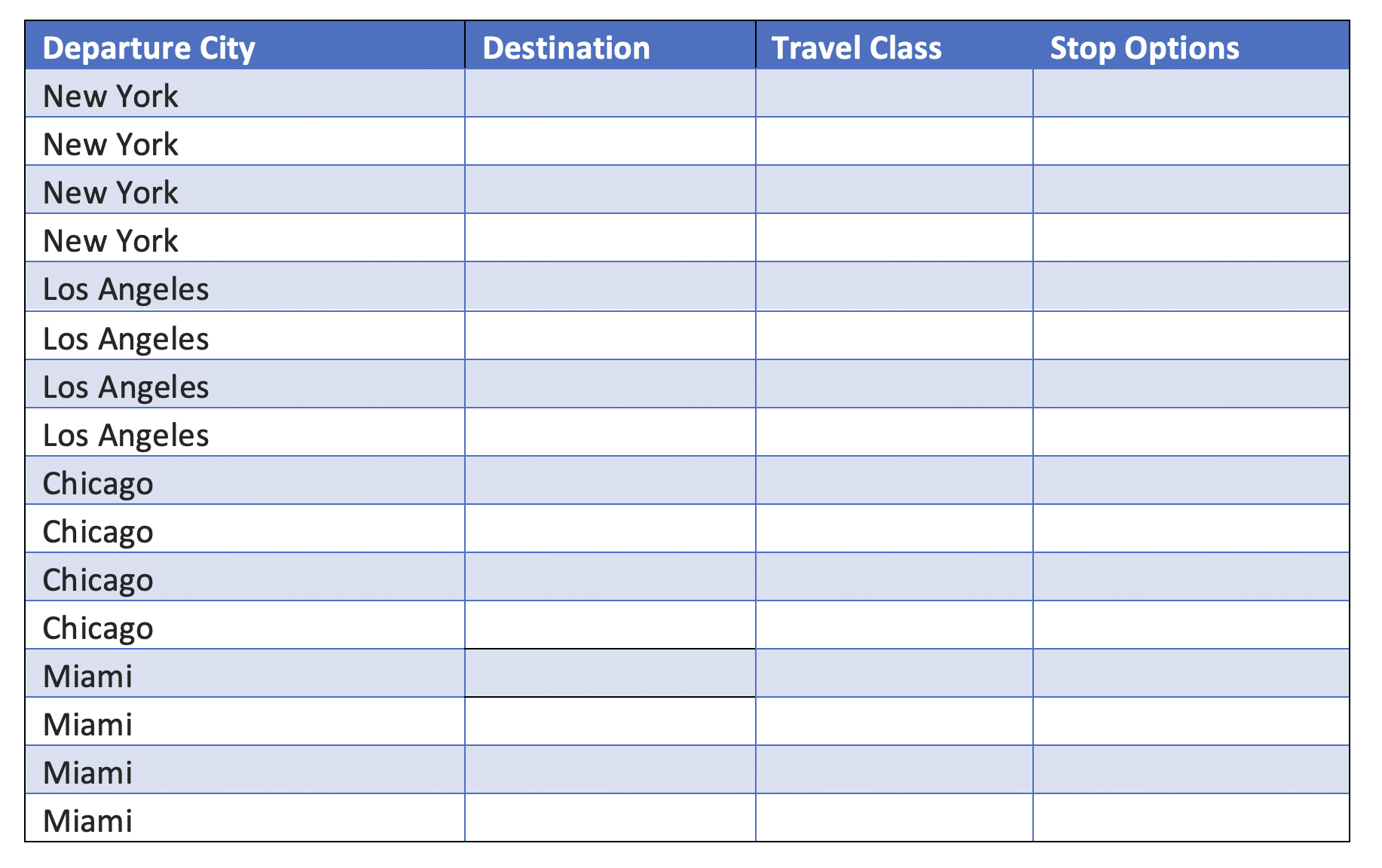Click Stop Options cell in first New York row
The image size is (1382, 868).
point(1191,93)
